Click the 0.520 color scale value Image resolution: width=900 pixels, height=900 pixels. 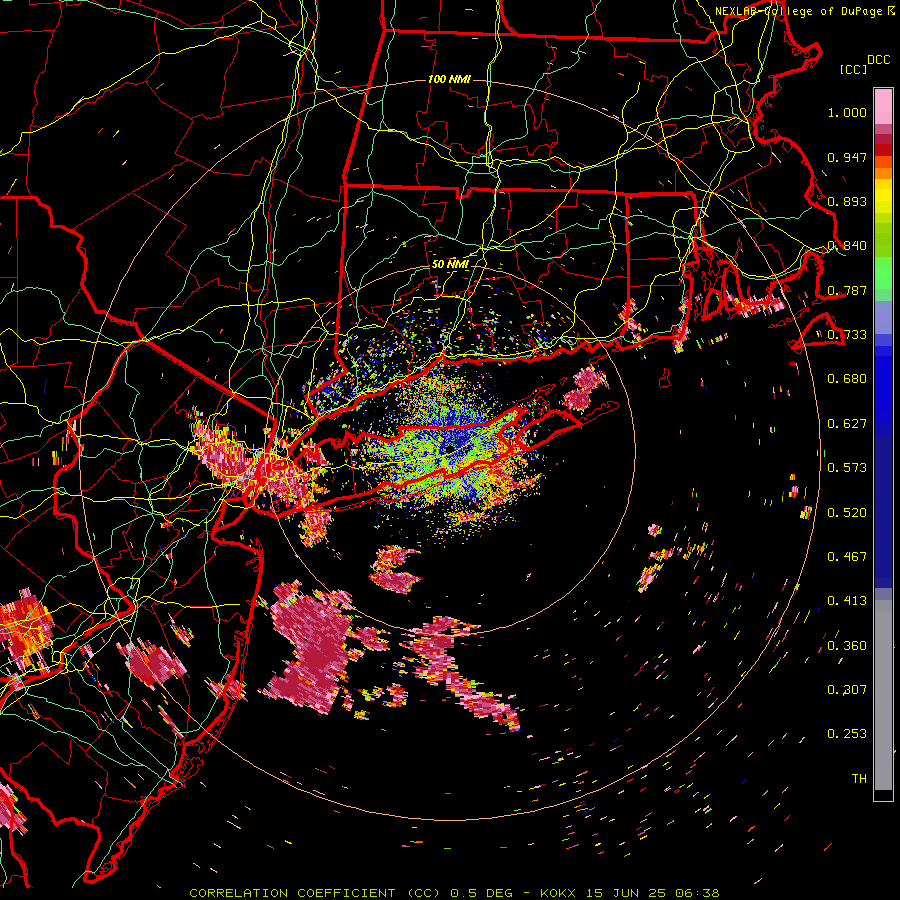tap(847, 513)
